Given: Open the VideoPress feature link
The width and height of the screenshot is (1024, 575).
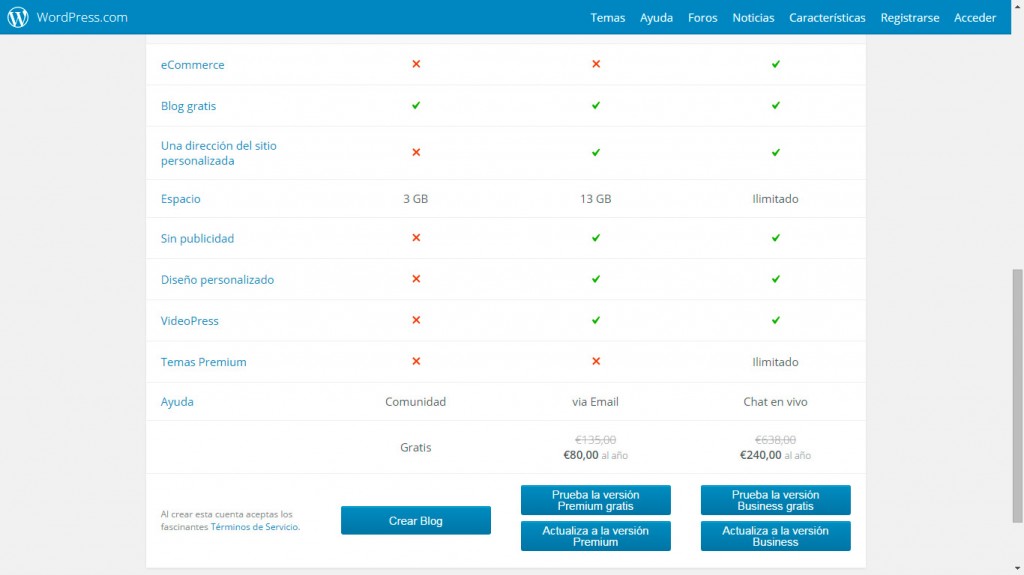Looking at the screenshot, I should 189,321.
